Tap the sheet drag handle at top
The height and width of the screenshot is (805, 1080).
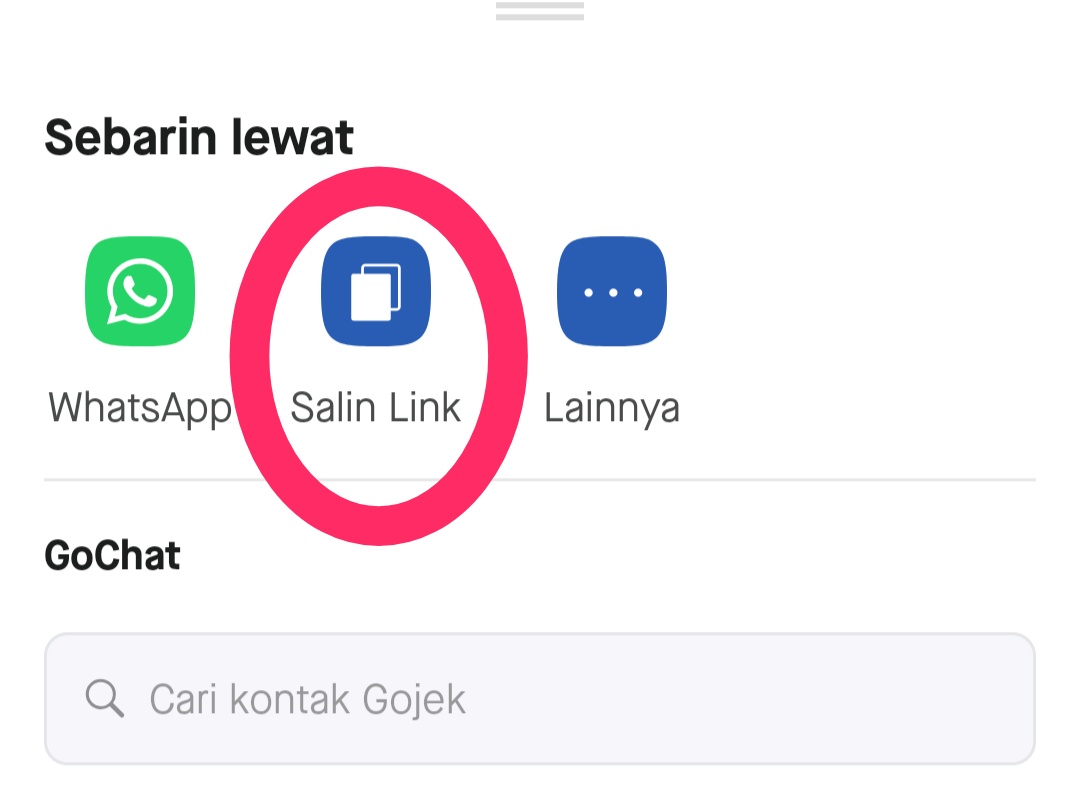(540, 11)
